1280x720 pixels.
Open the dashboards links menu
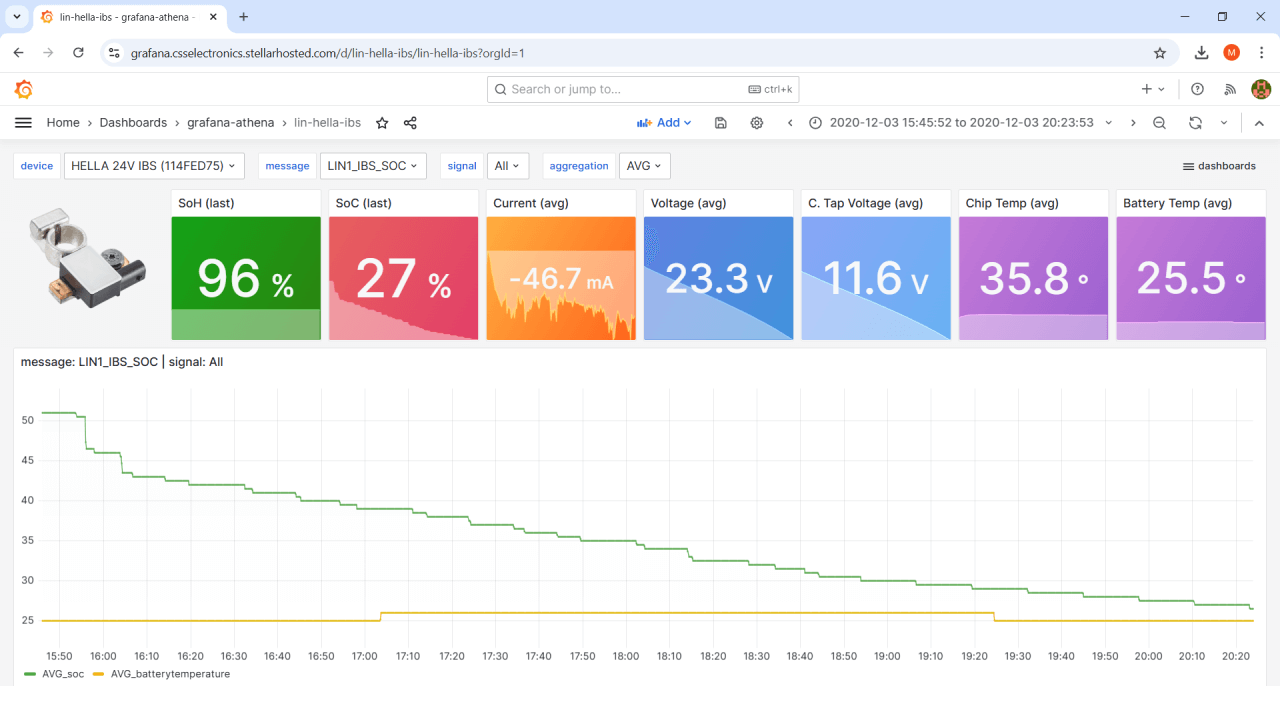[1219, 166]
